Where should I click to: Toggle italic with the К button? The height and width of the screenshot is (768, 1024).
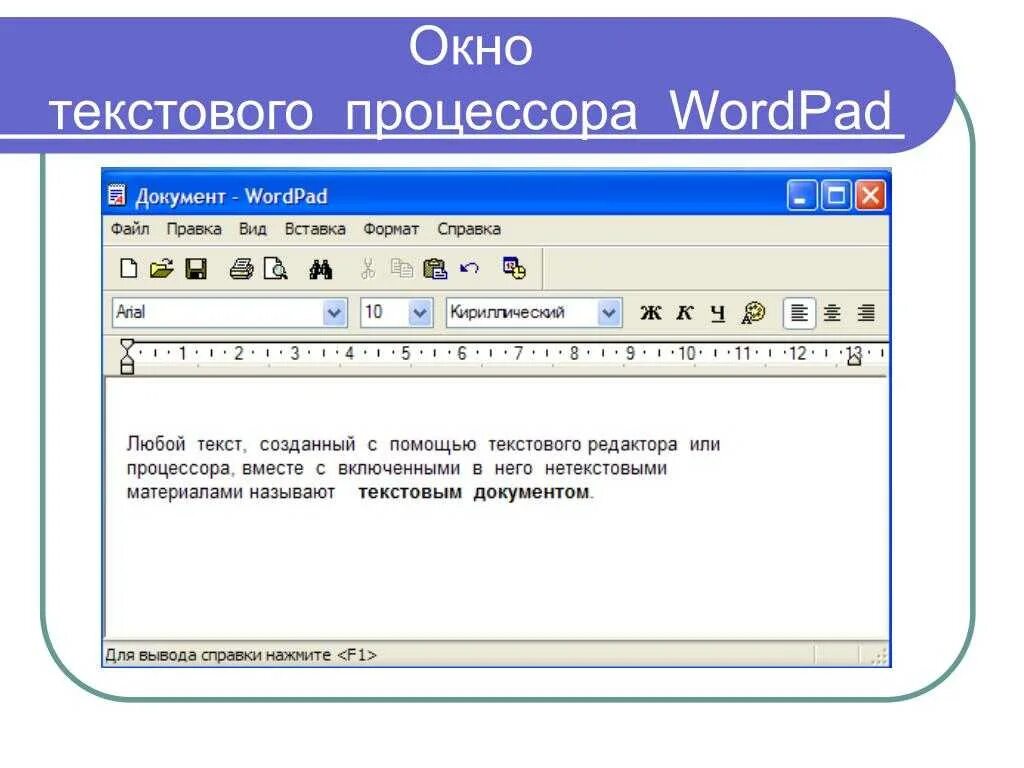point(684,313)
